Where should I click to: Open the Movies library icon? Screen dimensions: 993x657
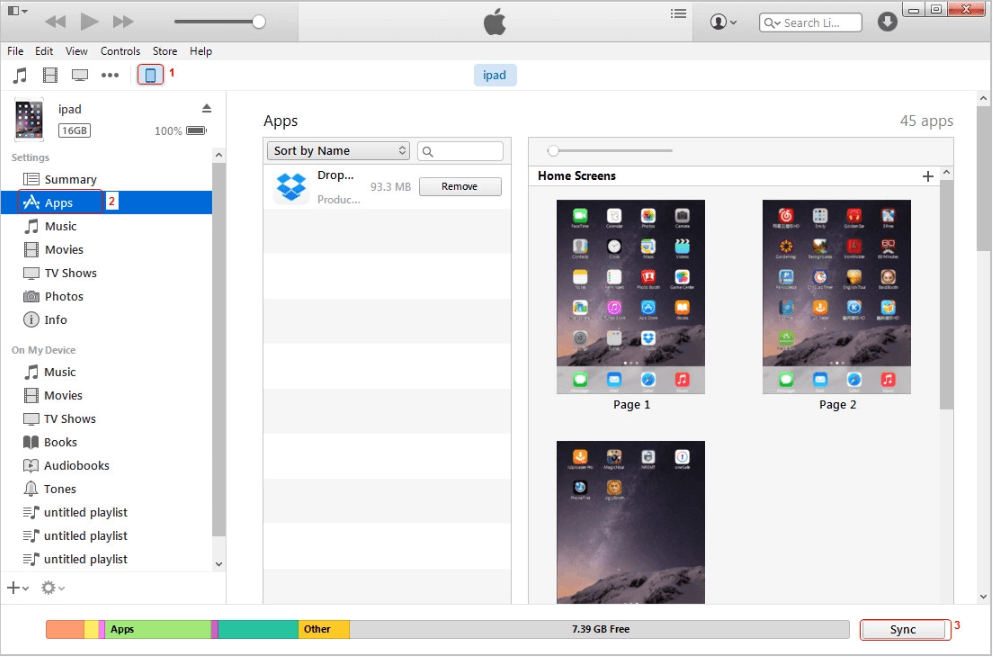click(50, 75)
